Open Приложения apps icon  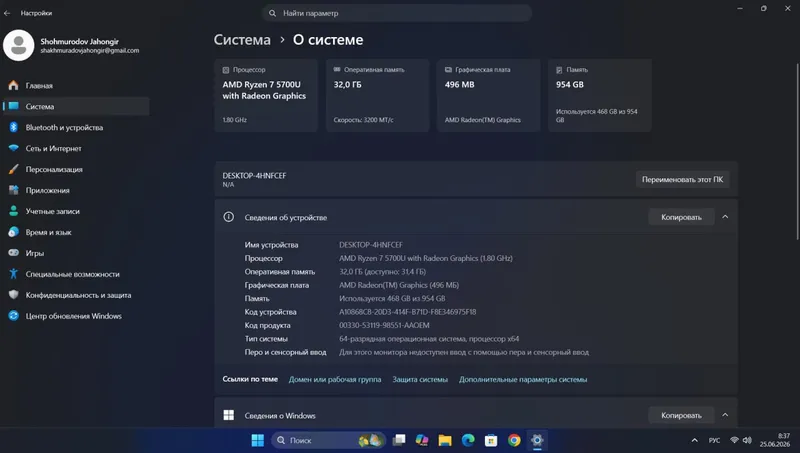tap(14, 190)
